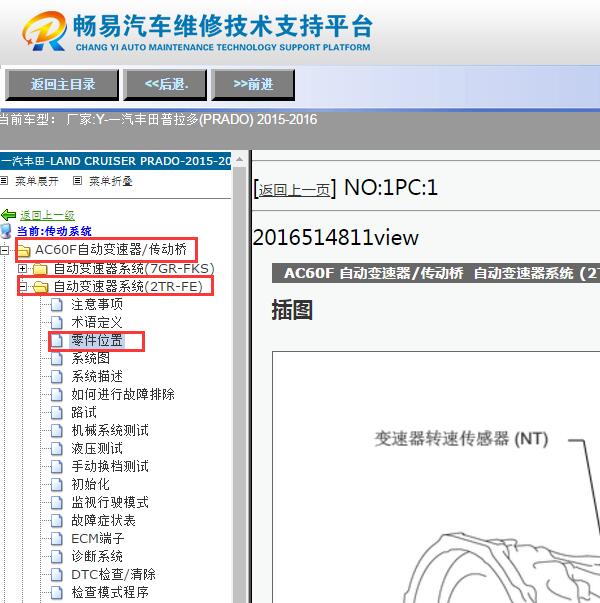Click the 变速器转速传感器 (NT) label

tap(461, 438)
